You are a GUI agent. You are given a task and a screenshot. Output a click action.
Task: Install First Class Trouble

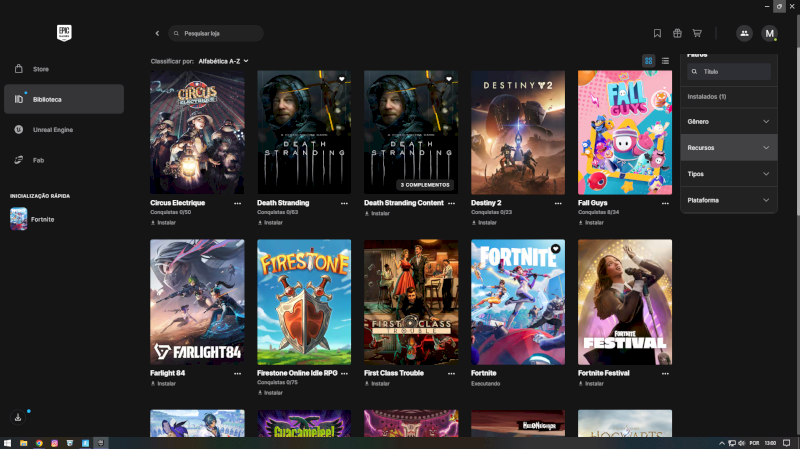click(377, 384)
